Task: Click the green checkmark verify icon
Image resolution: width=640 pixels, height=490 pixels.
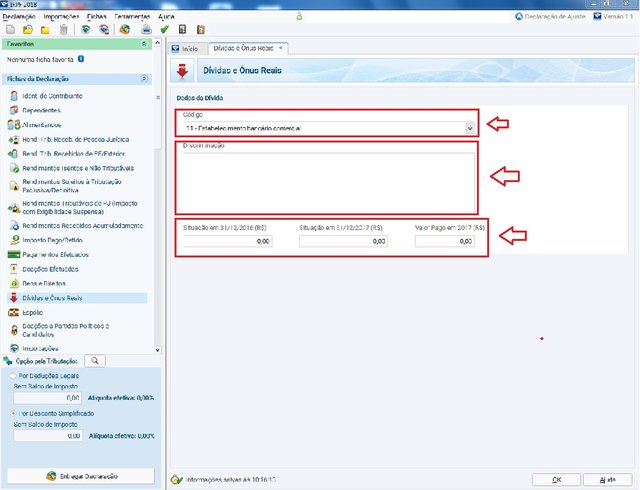Action: [x=164, y=30]
